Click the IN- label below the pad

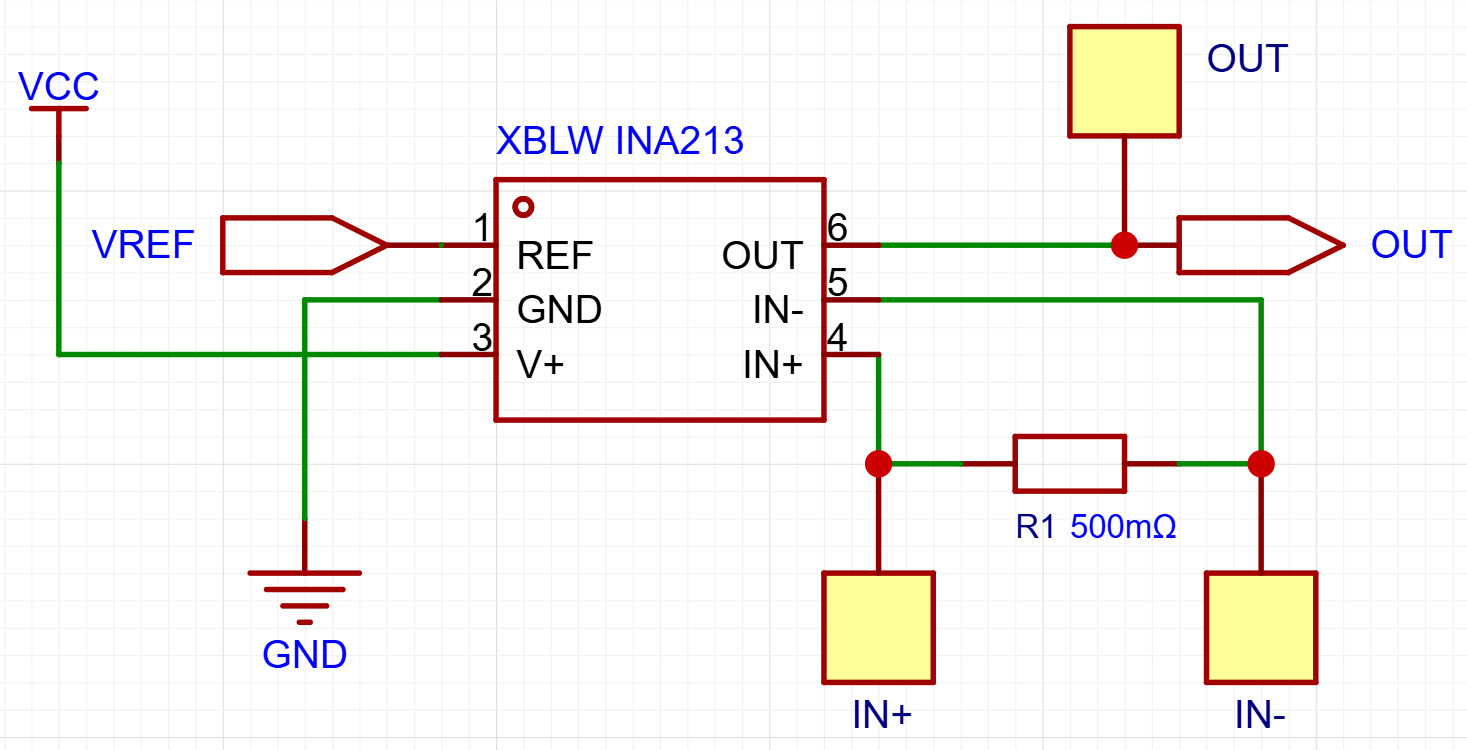coord(1260,714)
